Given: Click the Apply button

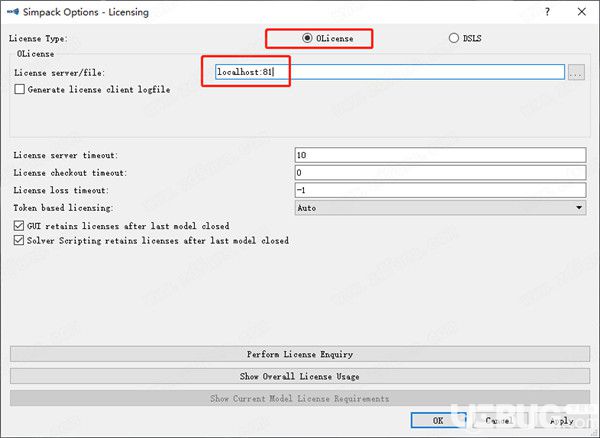Looking at the screenshot, I should [x=561, y=421].
